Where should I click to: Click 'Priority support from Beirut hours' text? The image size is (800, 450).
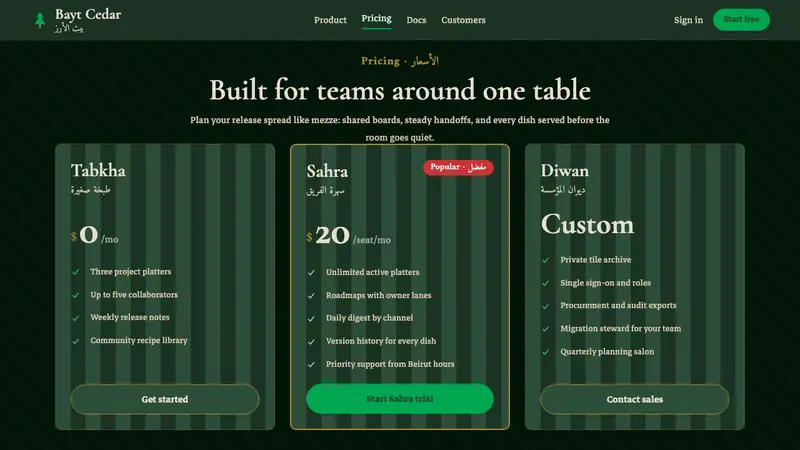point(390,364)
